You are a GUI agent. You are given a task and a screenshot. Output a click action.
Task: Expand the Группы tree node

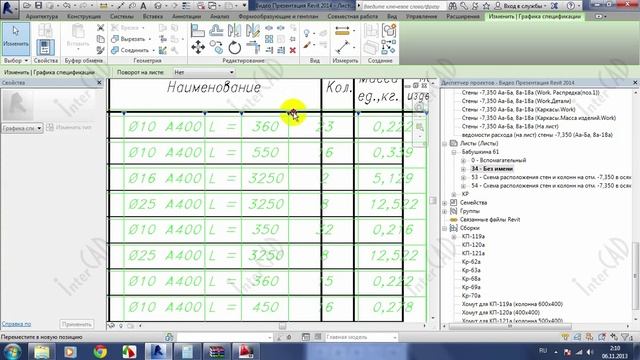(444, 211)
